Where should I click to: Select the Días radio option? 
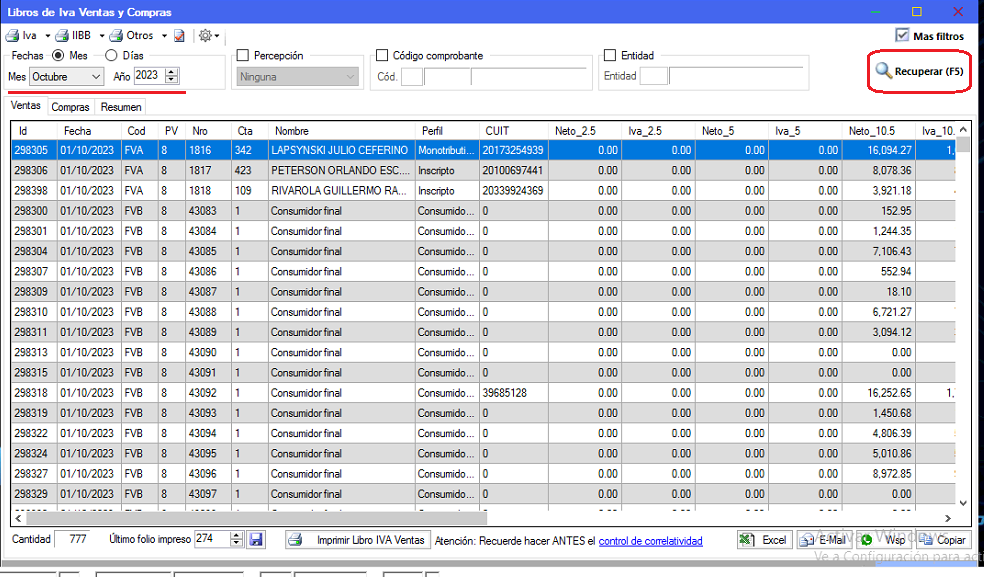pyautogui.click(x=111, y=56)
